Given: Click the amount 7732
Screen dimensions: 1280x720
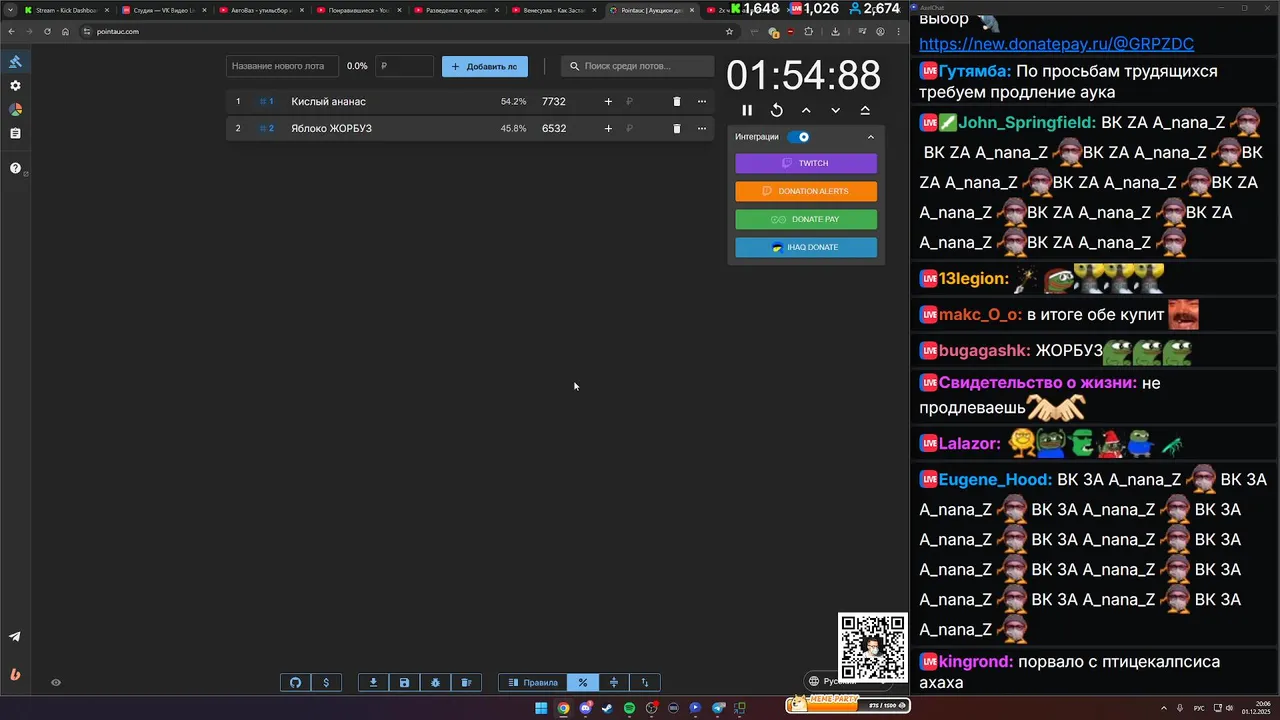Looking at the screenshot, I should pos(554,102).
